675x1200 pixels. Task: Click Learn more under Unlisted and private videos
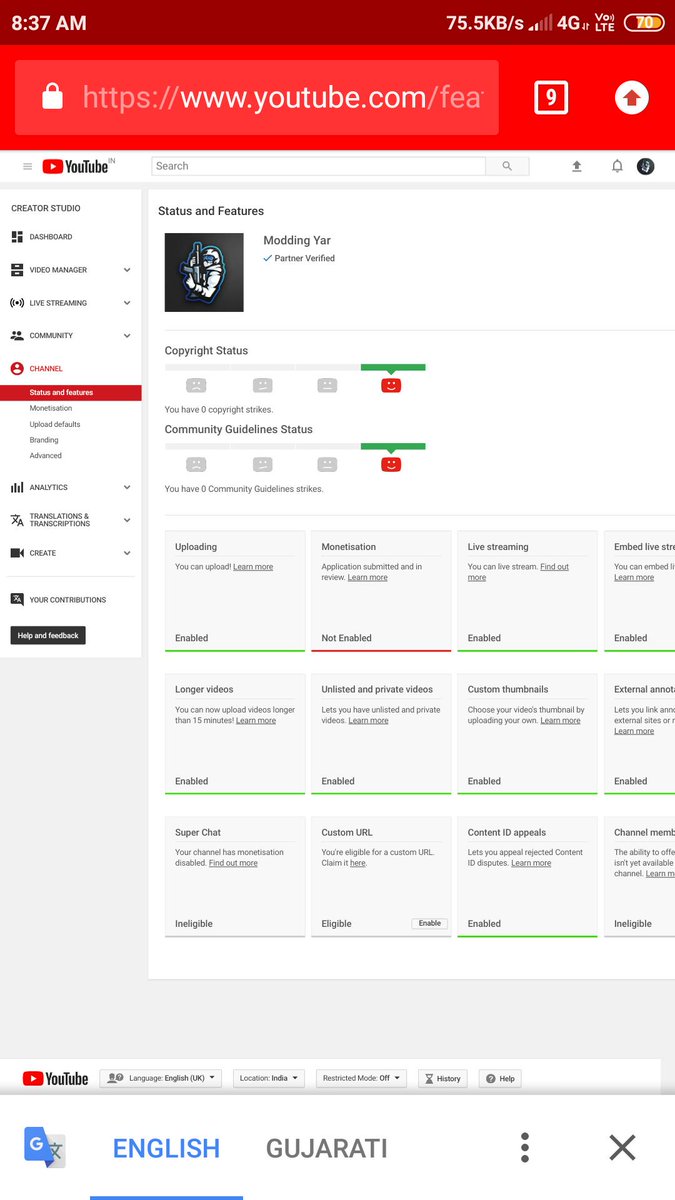click(368, 721)
